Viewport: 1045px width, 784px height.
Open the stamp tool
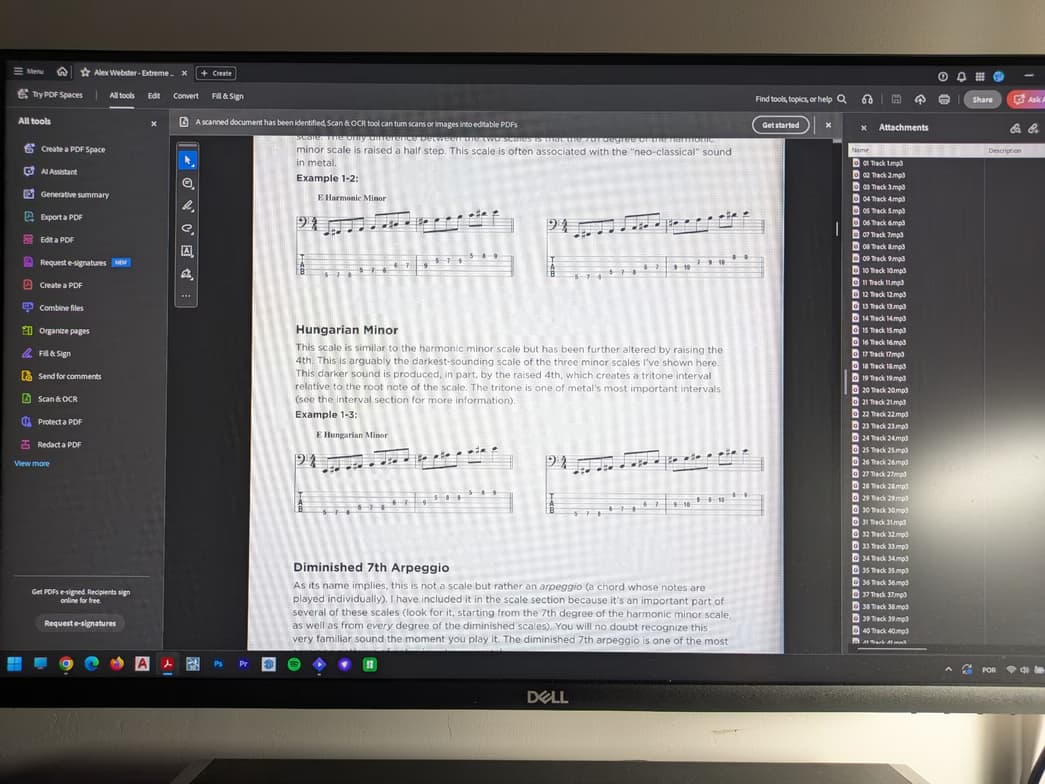tap(187, 273)
